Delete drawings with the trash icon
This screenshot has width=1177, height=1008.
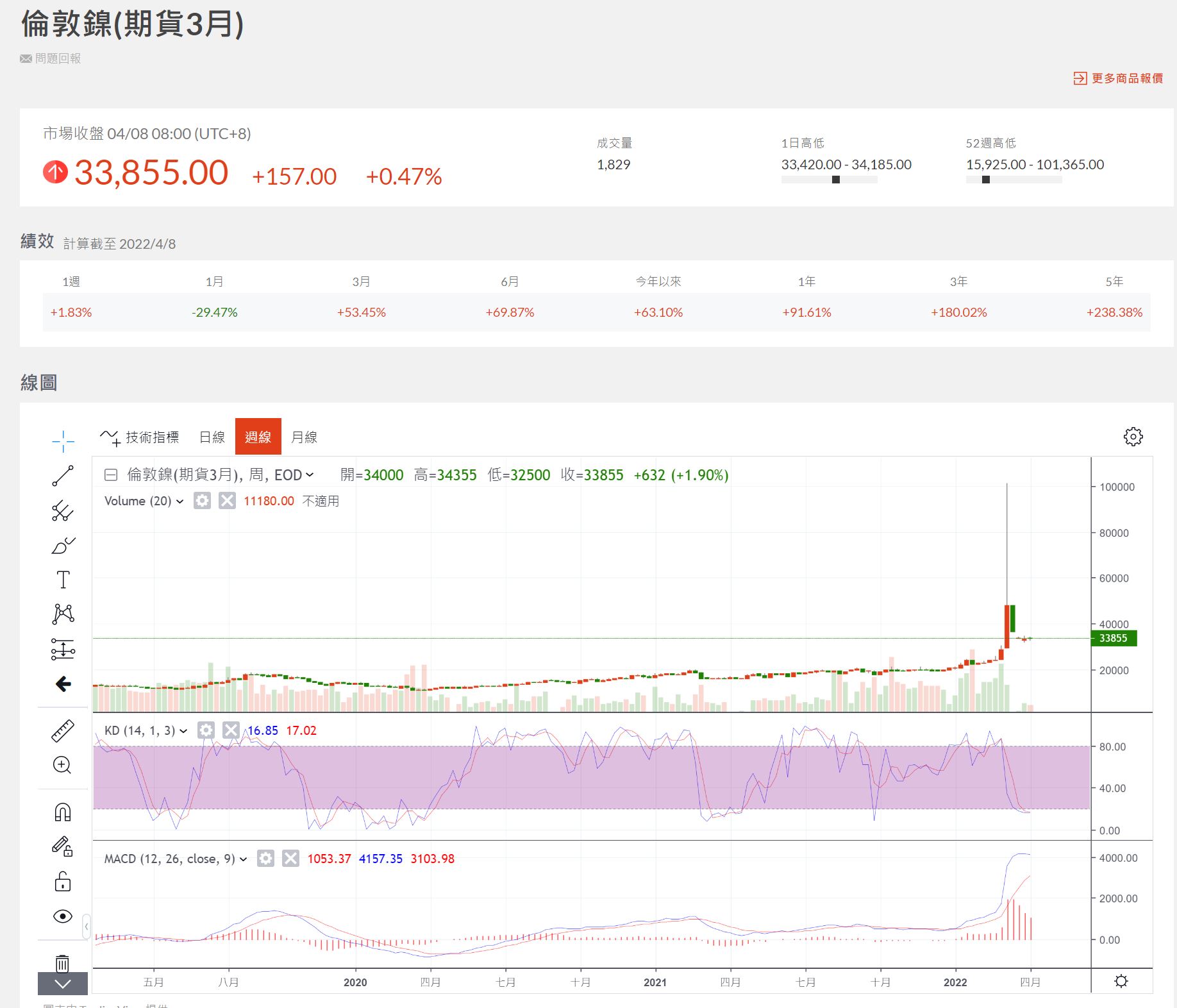pos(62,963)
